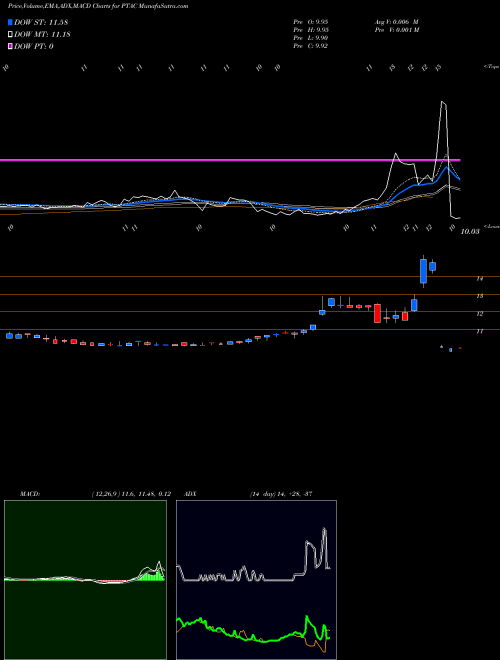
Task: Click the 'Avg V: 0.006 M' value
Action: pyautogui.click(x=396, y=22)
